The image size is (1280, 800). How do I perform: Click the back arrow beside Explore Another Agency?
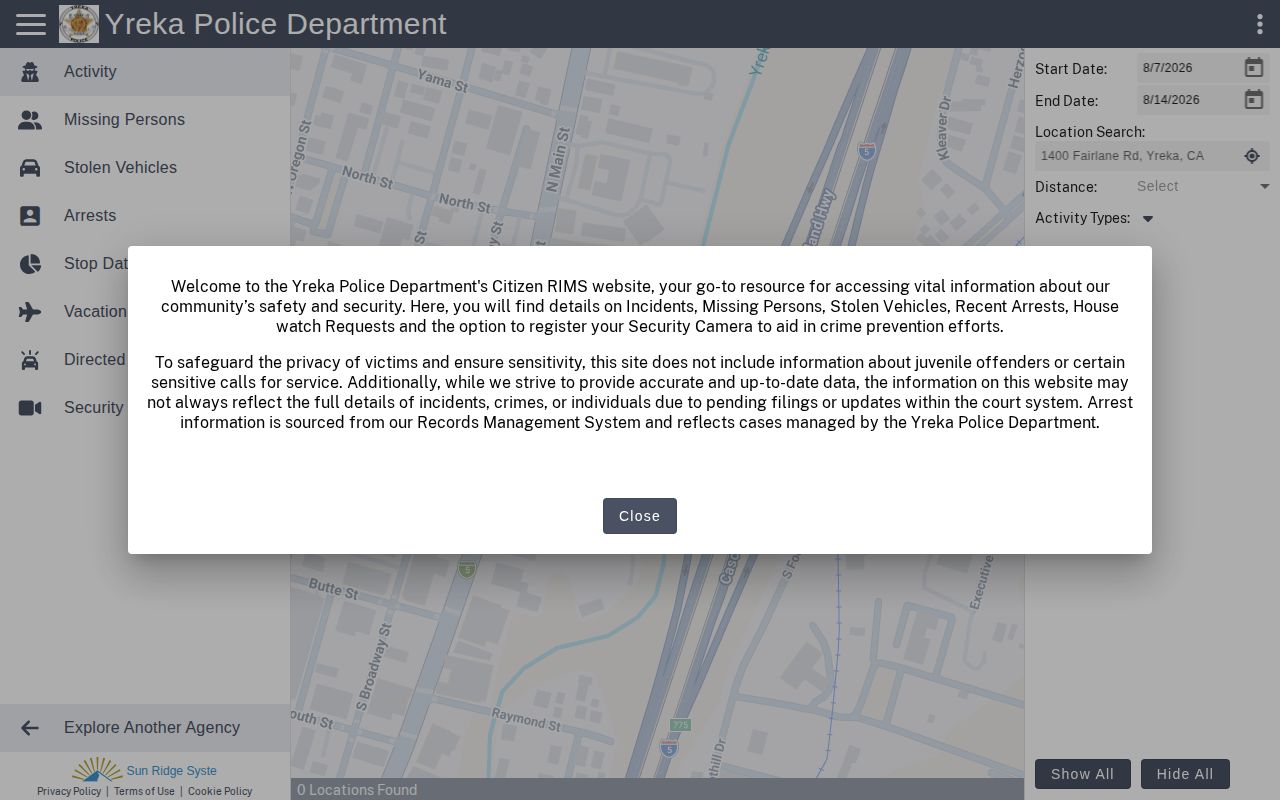pyautogui.click(x=30, y=728)
